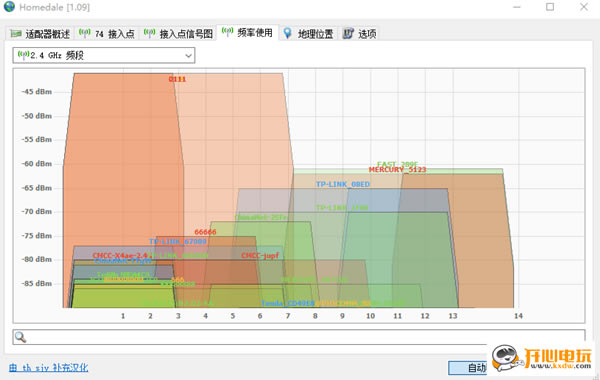Click inside the search filter field

pyautogui.click(x=298, y=337)
